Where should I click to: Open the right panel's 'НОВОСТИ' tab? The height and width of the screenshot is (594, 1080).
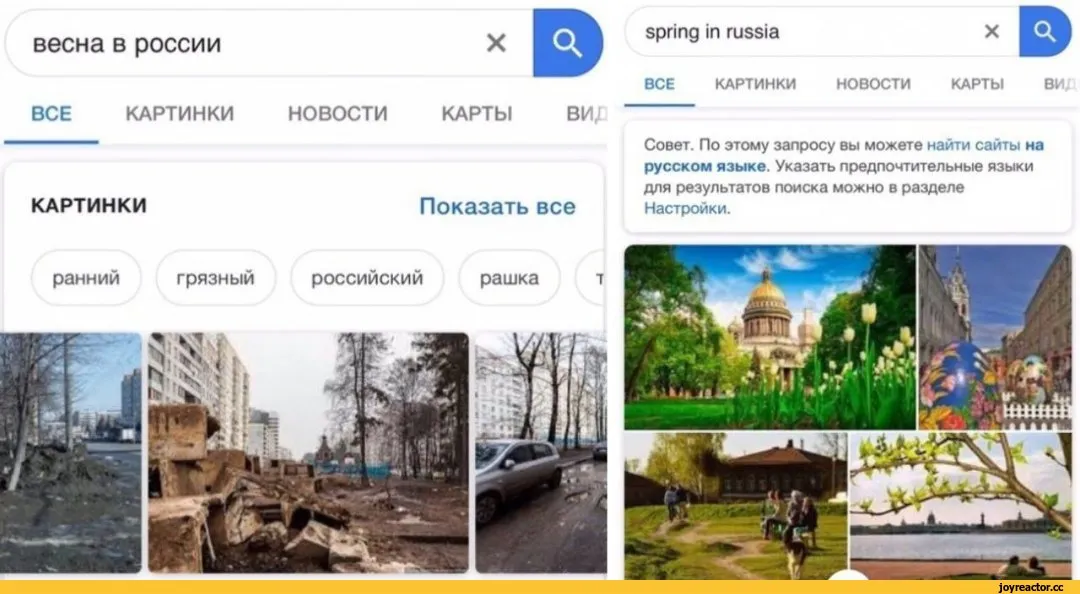[x=873, y=84]
